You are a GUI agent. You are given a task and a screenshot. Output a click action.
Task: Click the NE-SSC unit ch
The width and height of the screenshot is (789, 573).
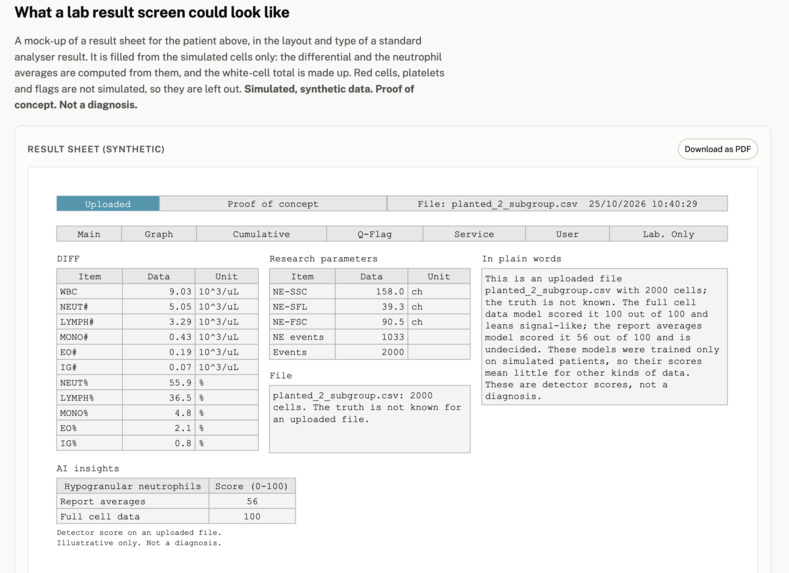(439, 292)
